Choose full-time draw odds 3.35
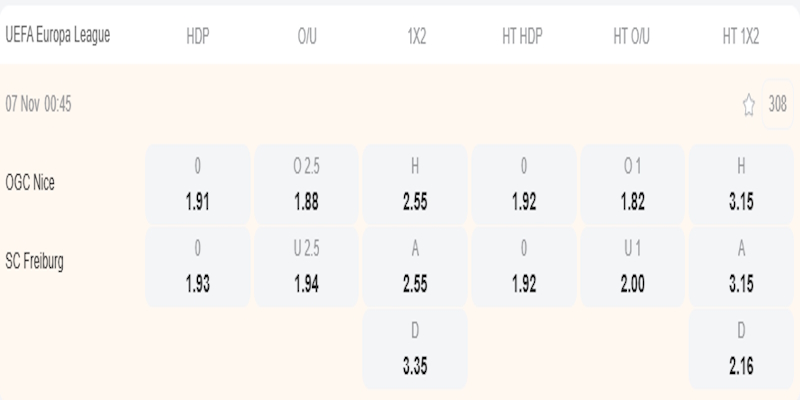This screenshot has width=800, height=400. click(x=415, y=348)
